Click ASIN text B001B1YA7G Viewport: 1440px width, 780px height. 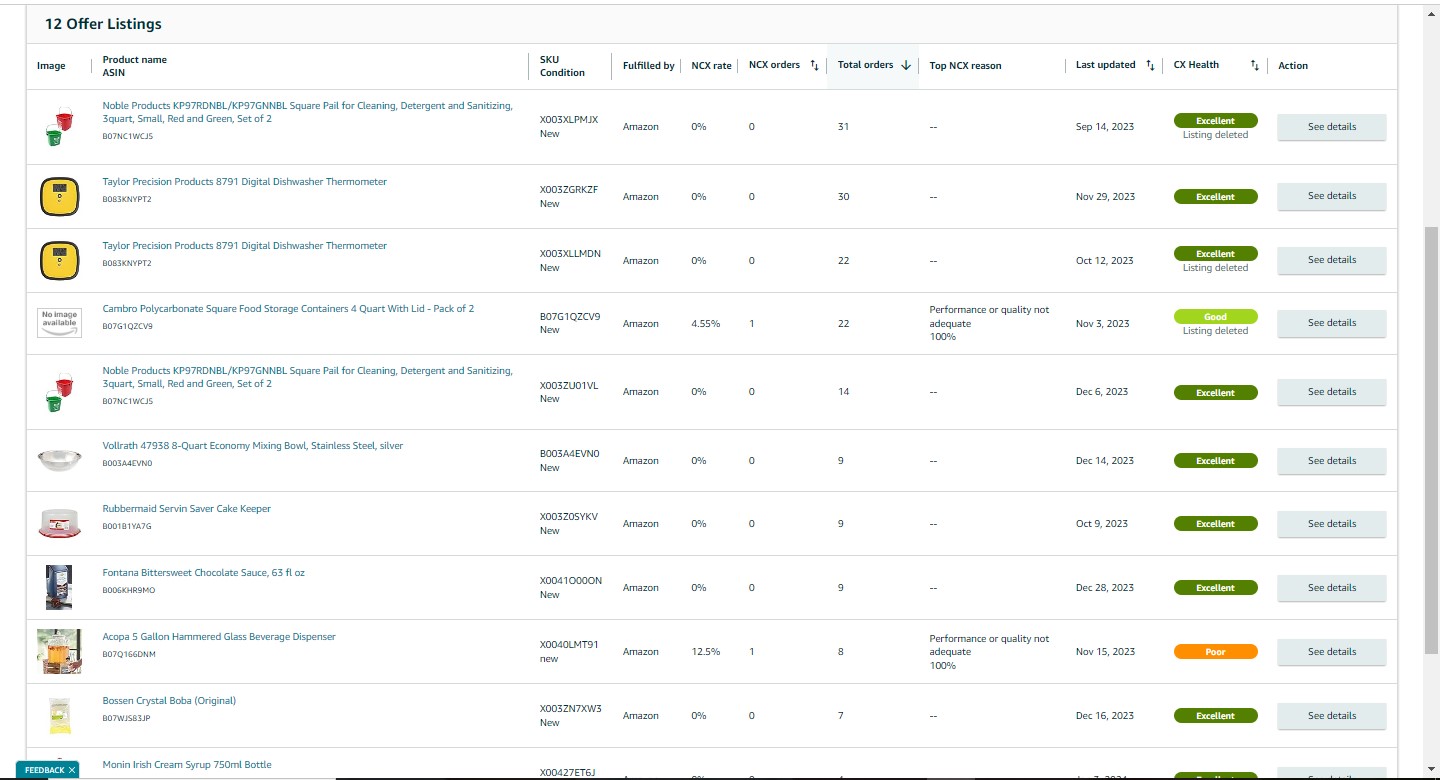pyautogui.click(x=127, y=526)
